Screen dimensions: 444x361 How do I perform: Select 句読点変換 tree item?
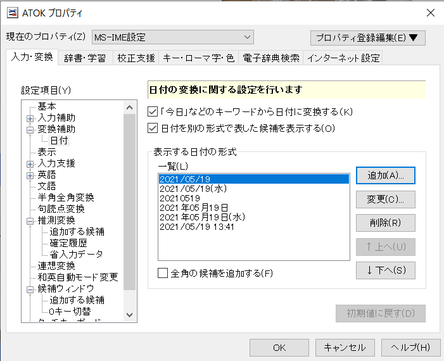[61, 209]
